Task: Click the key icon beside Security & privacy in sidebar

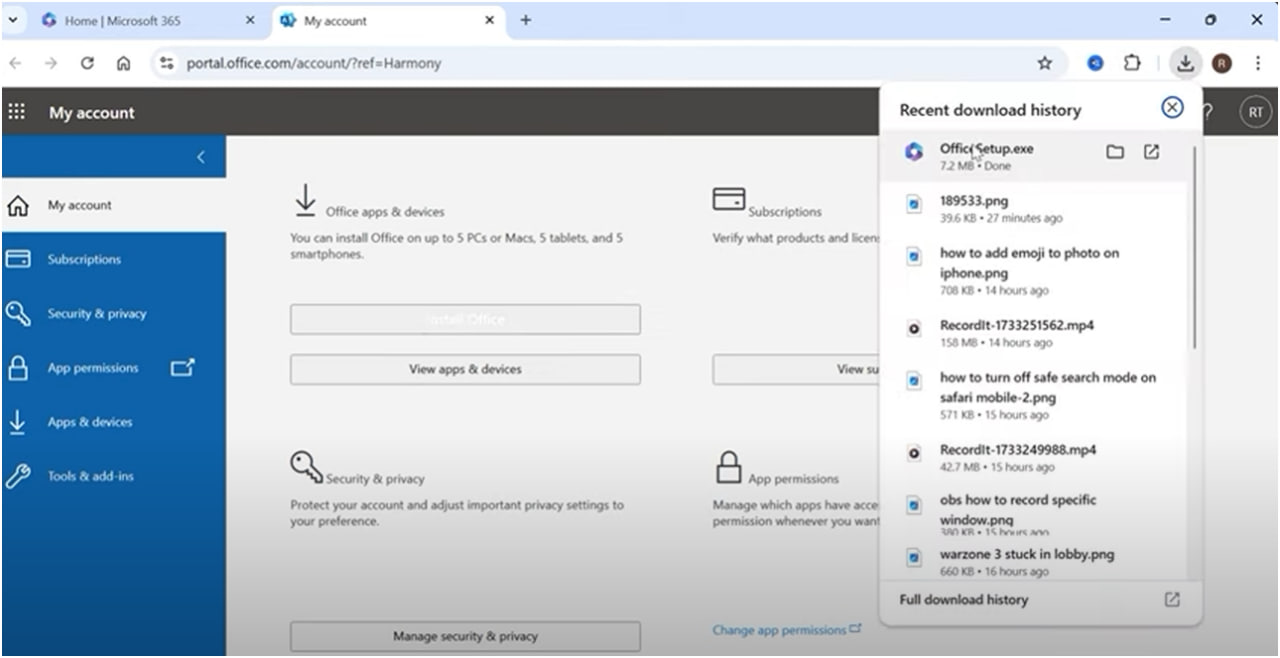Action: 18,313
